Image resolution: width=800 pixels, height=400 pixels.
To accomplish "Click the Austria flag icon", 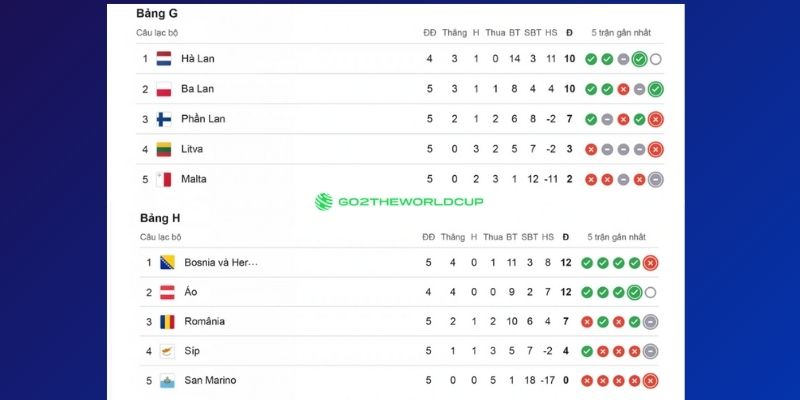I will point(167,292).
